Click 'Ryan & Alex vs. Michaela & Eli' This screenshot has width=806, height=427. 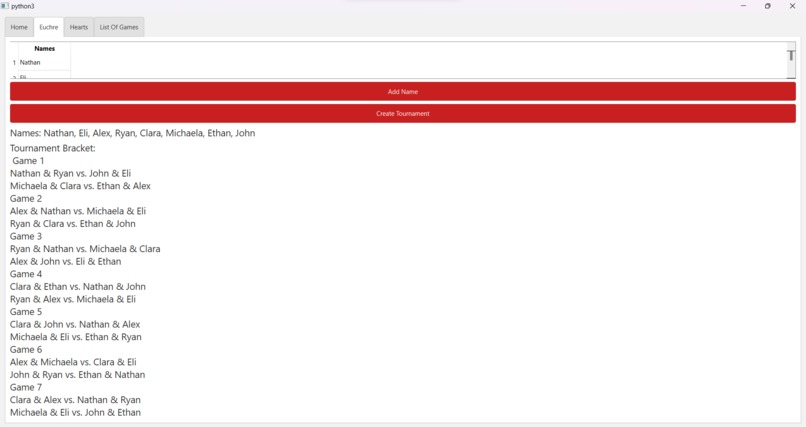pos(72,299)
